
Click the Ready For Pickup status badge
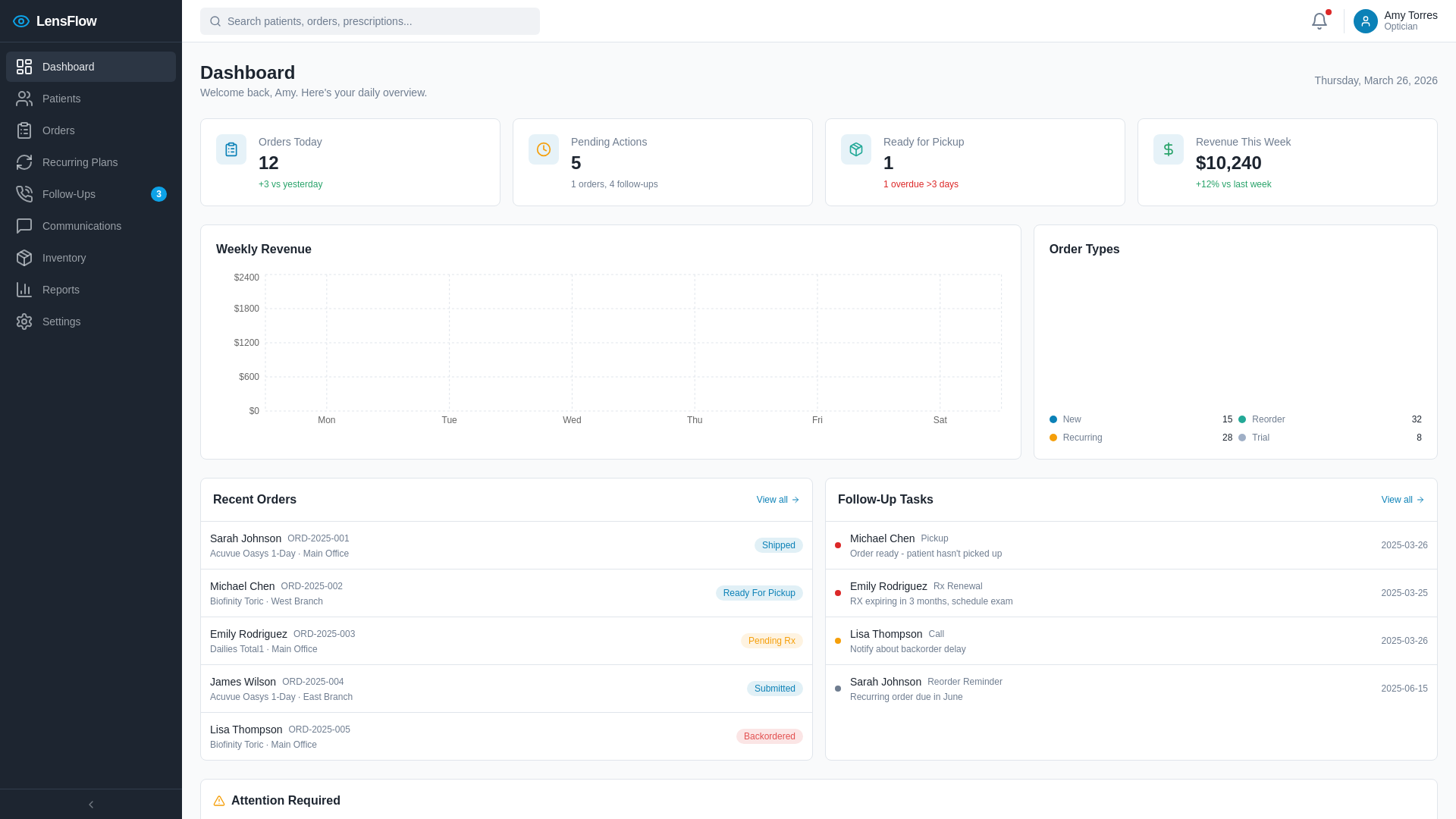(x=759, y=593)
